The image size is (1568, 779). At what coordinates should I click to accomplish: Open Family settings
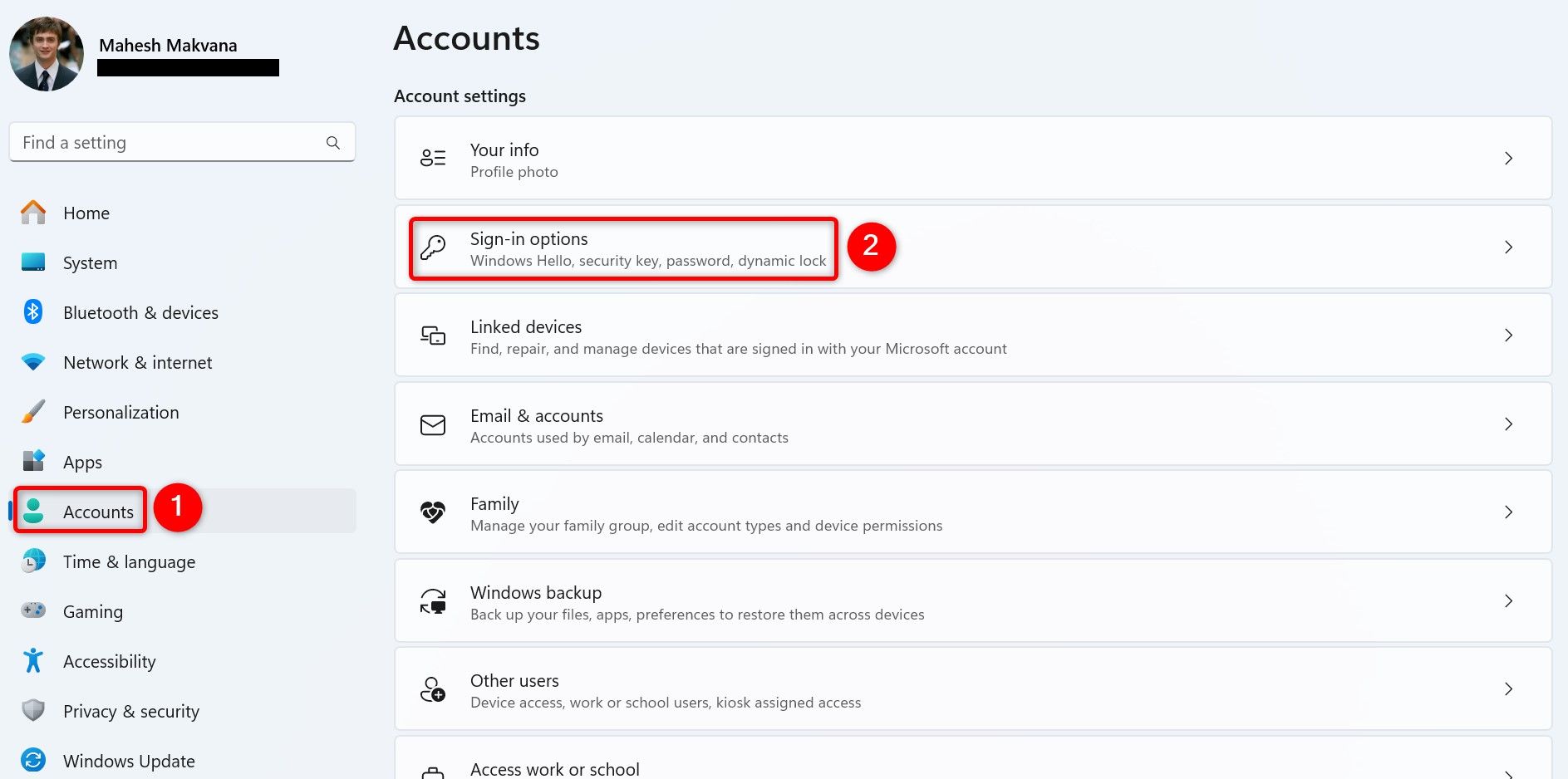(706, 512)
